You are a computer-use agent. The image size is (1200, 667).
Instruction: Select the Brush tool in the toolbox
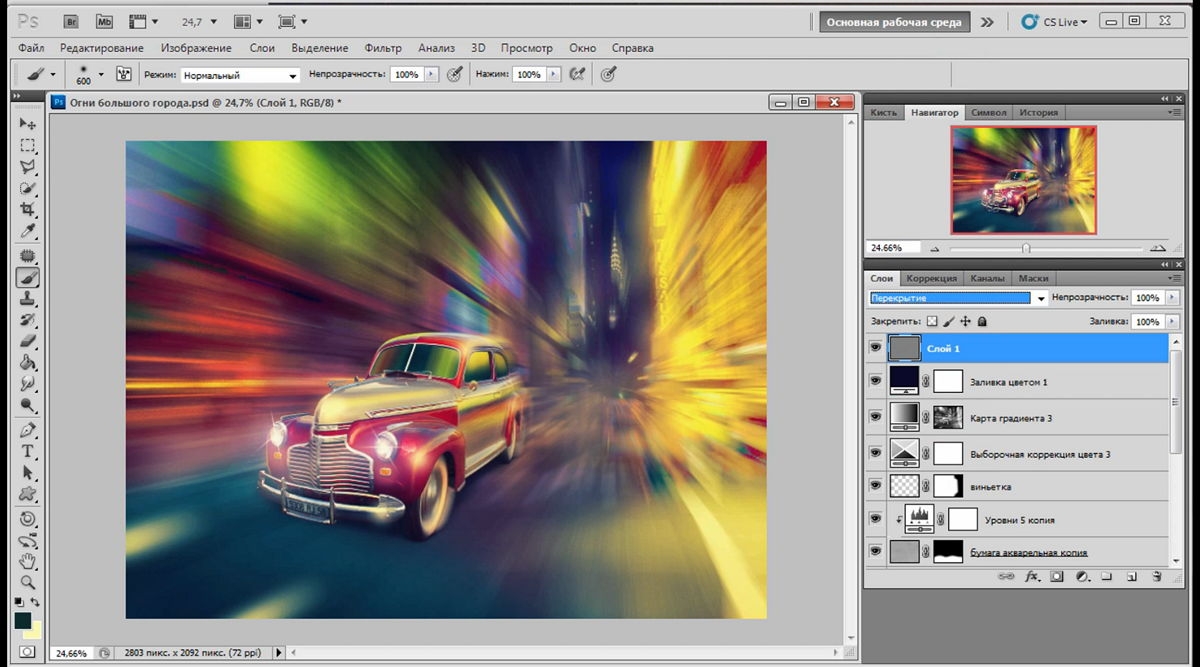click(28, 277)
